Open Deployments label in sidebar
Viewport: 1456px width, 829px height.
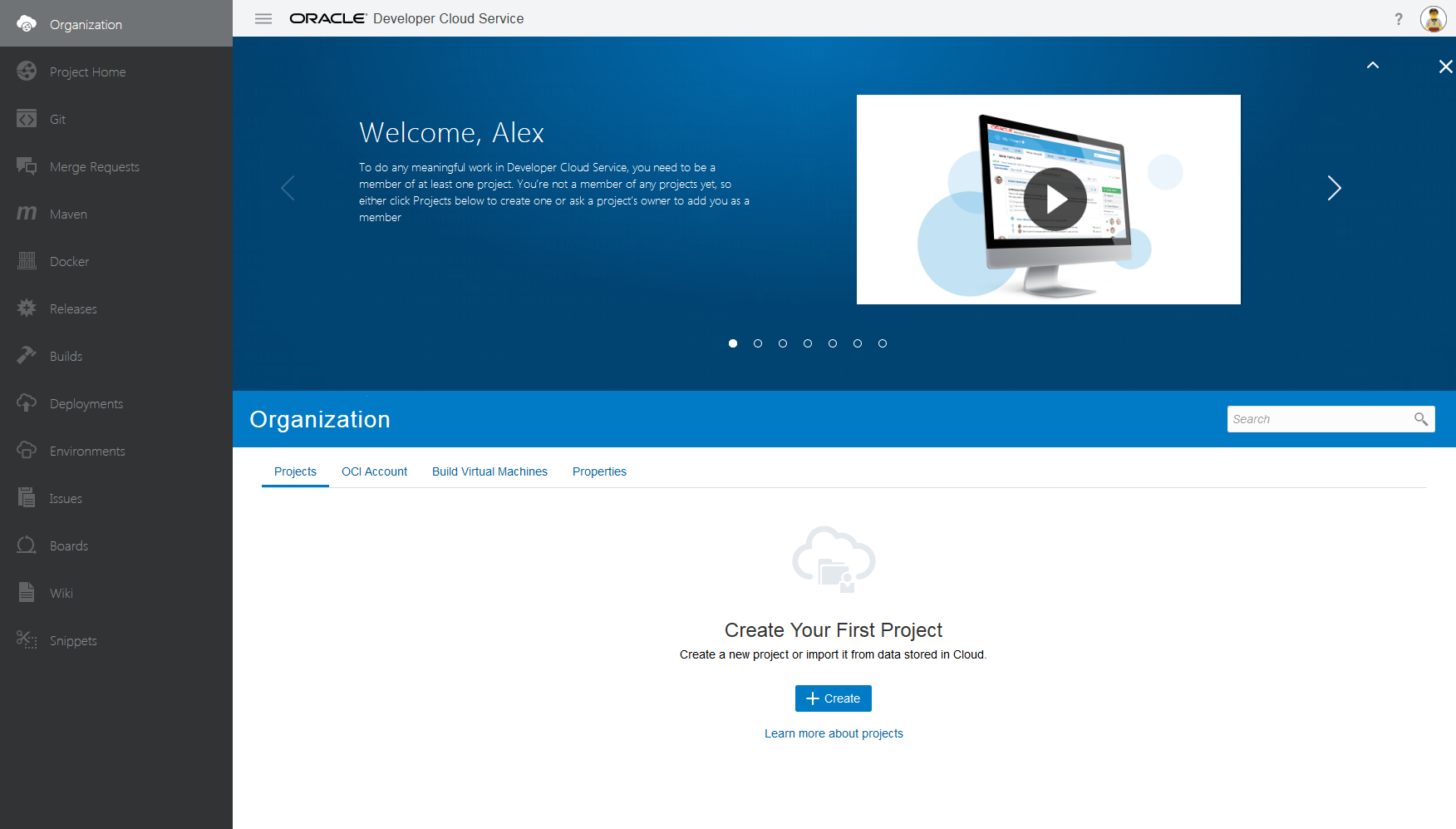(x=86, y=404)
